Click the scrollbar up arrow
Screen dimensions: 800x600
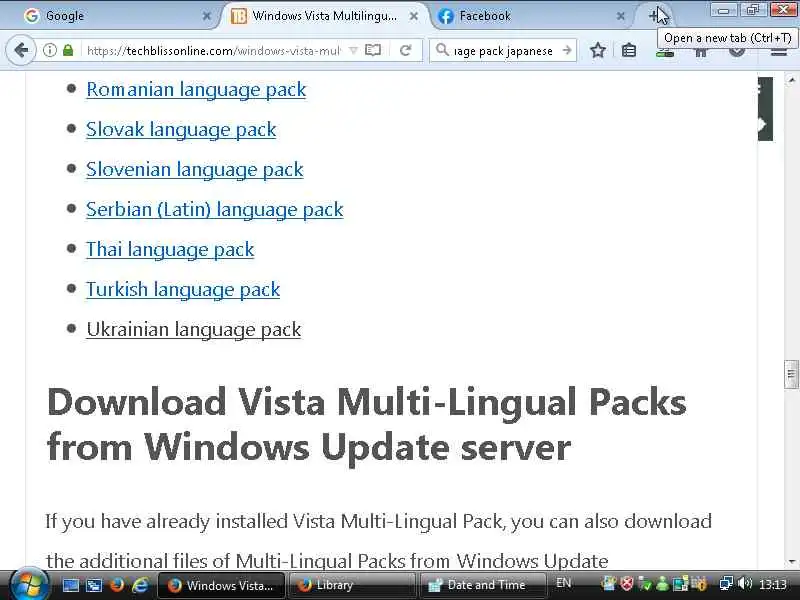(x=791, y=80)
